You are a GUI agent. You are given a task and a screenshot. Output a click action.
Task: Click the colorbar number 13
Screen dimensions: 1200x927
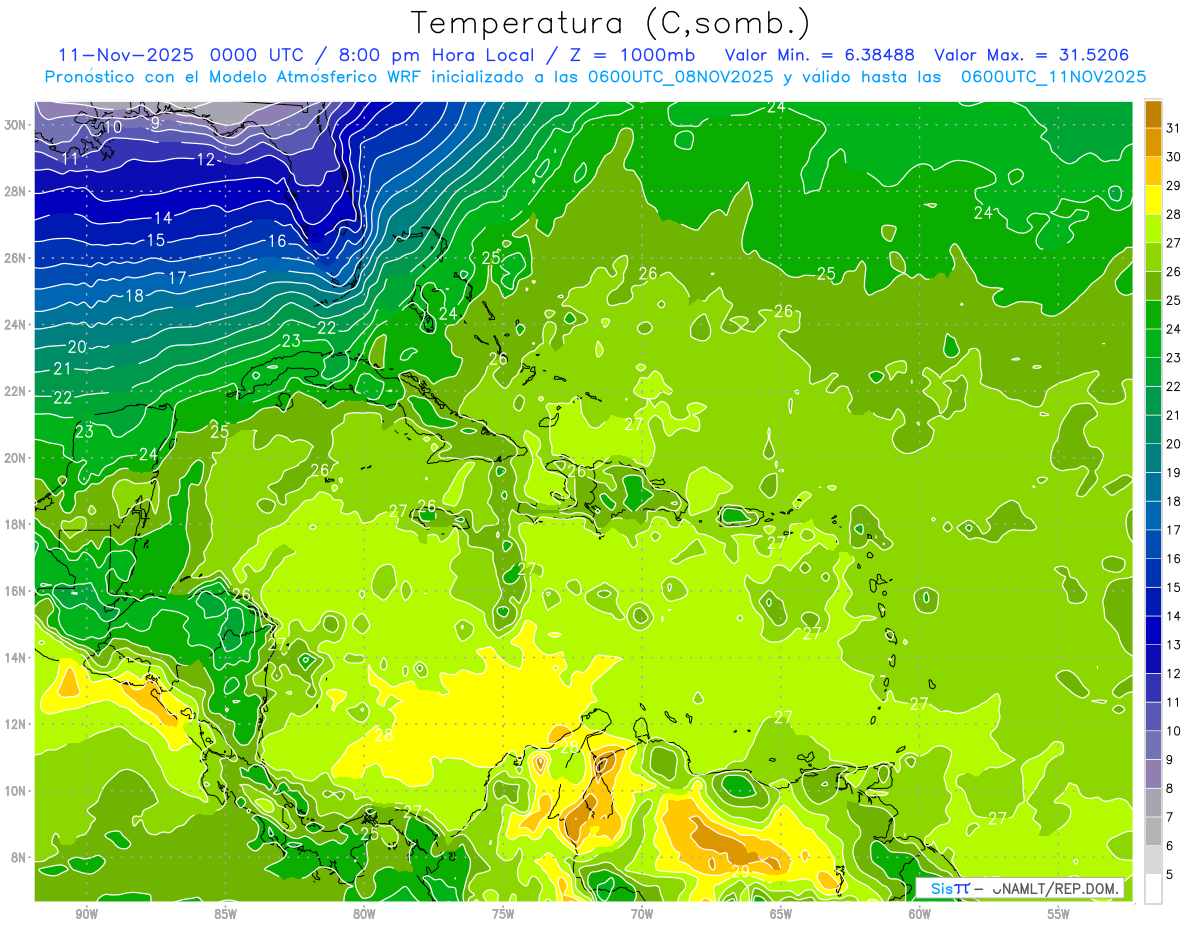[1174, 645]
